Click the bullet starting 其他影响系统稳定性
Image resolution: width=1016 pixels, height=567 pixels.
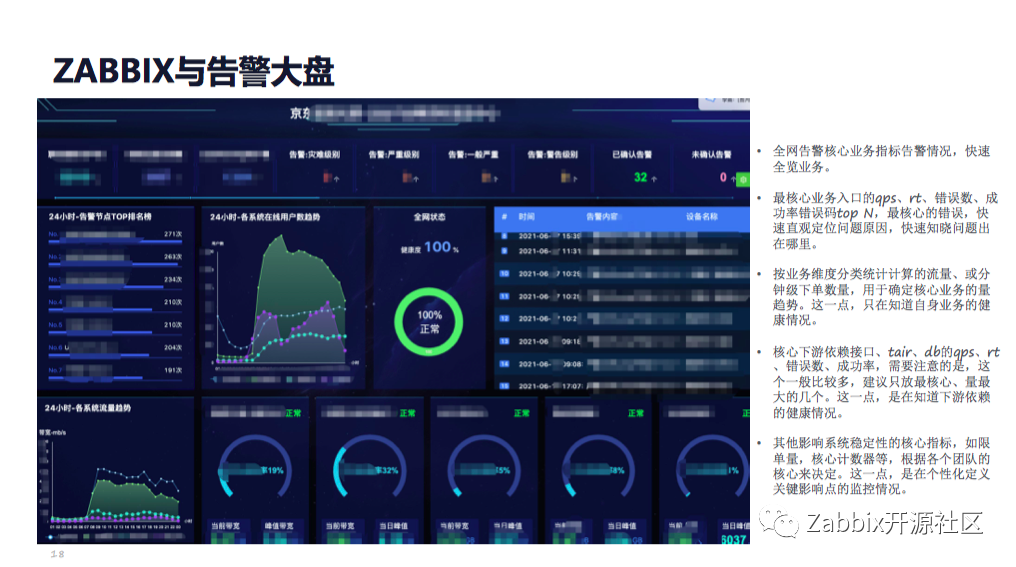coord(882,466)
